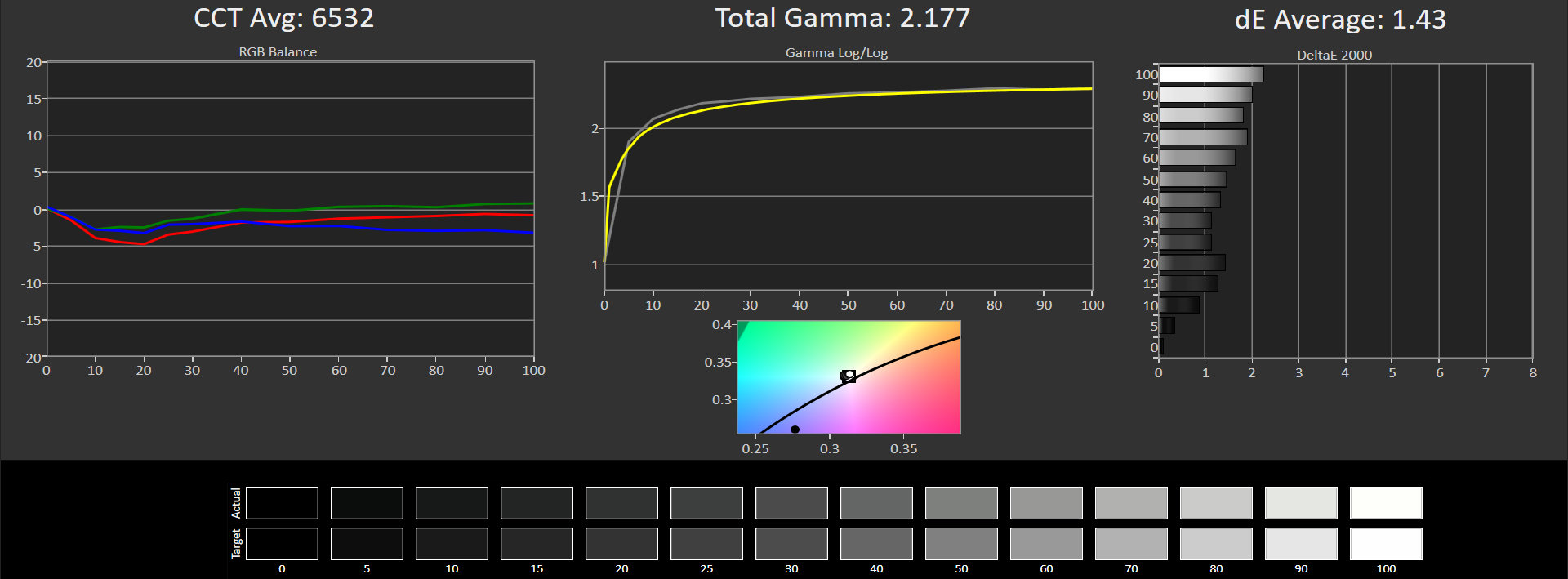This screenshot has width=1568, height=579.
Task: Select the Actual swatch for level 80
Action: [x=1216, y=503]
